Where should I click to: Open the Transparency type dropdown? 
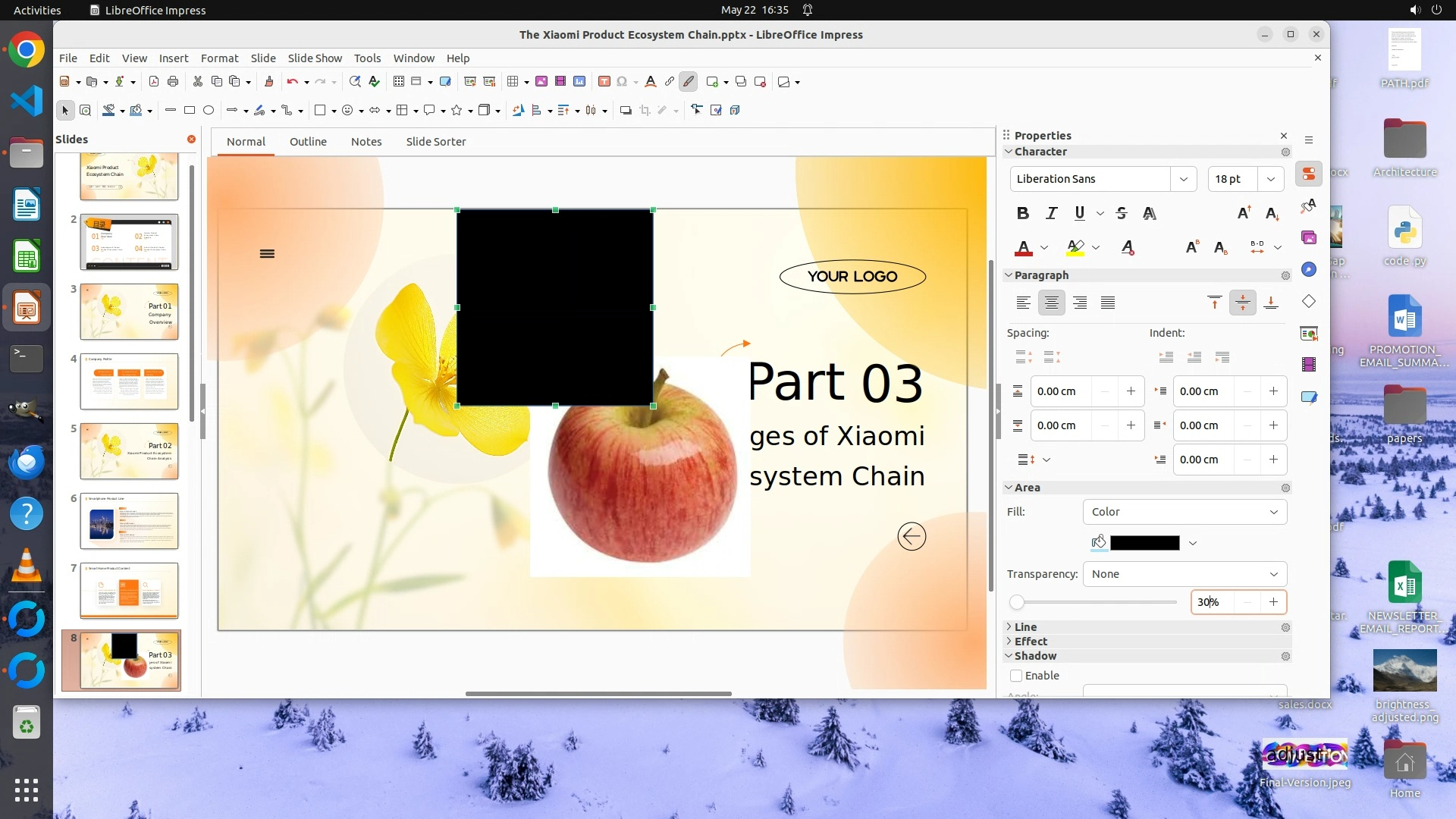point(1185,574)
